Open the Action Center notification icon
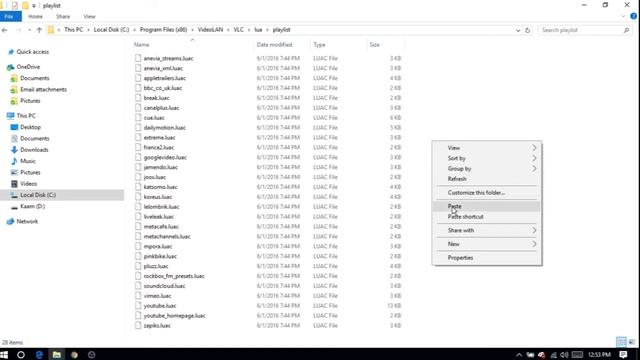 point(623,355)
